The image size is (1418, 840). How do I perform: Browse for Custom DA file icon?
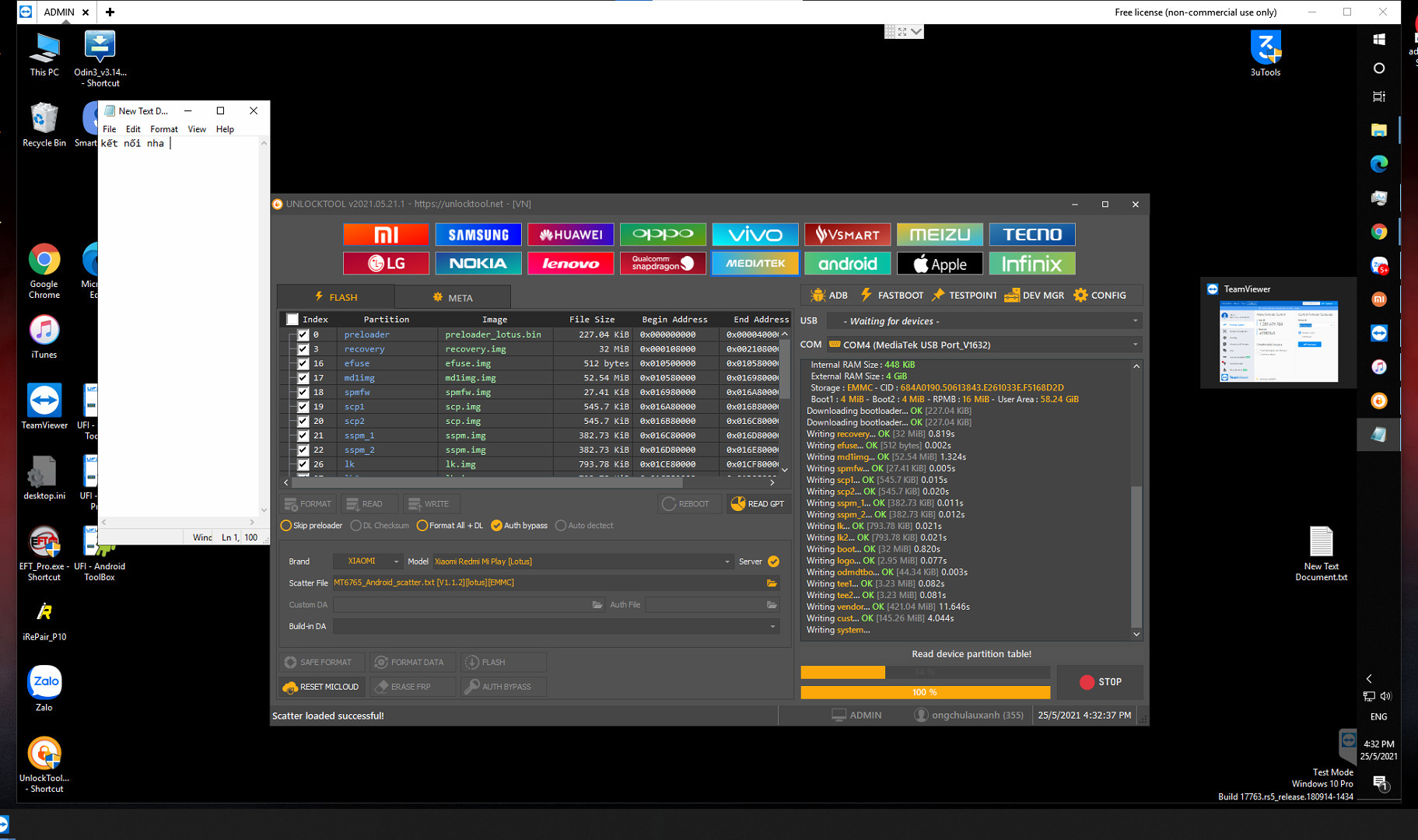tap(597, 604)
